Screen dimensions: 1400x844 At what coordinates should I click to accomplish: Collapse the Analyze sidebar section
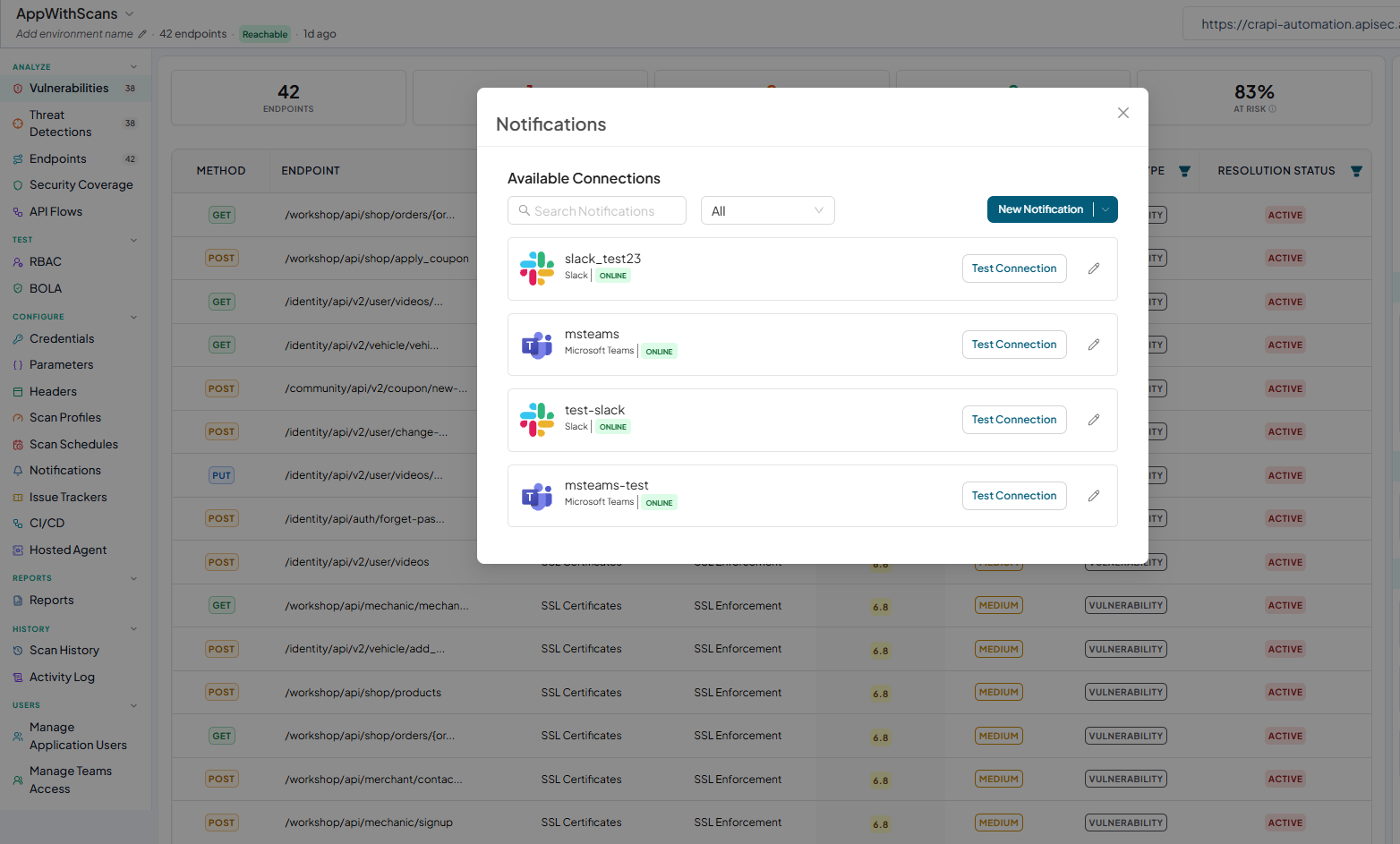click(x=134, y=67)
